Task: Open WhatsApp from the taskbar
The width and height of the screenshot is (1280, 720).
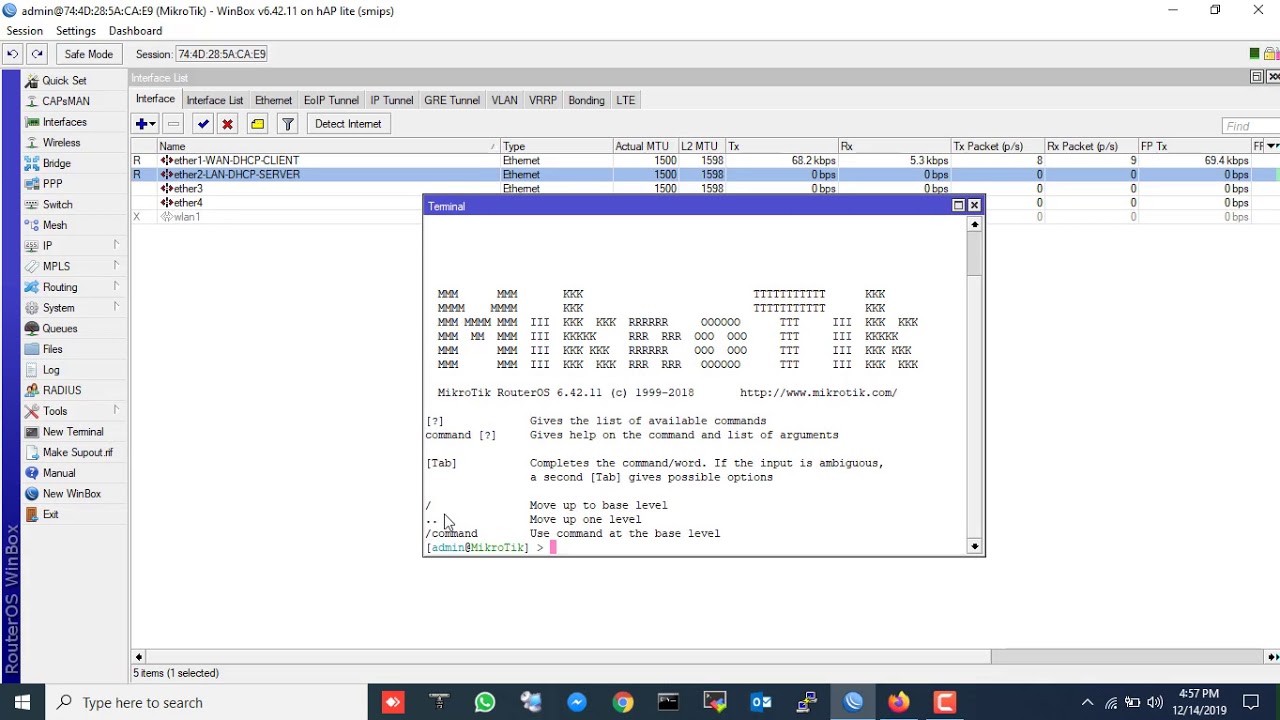Action: [x=485, y=702]
